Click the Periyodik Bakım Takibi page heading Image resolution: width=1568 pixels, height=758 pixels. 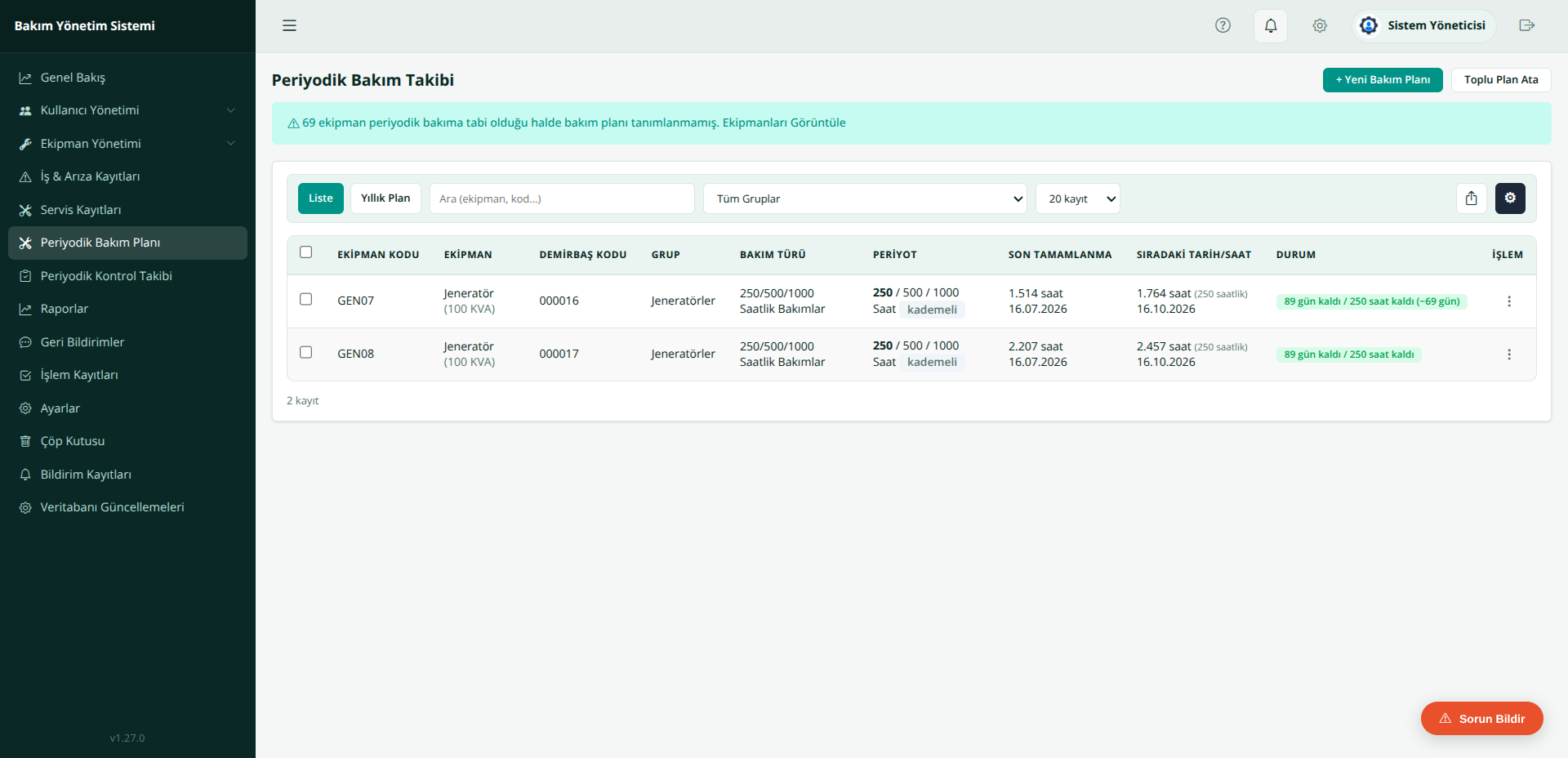[x=363, y=80]
